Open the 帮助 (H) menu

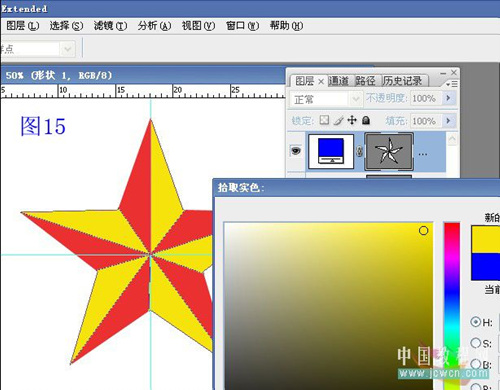click(x=286, y=26)
